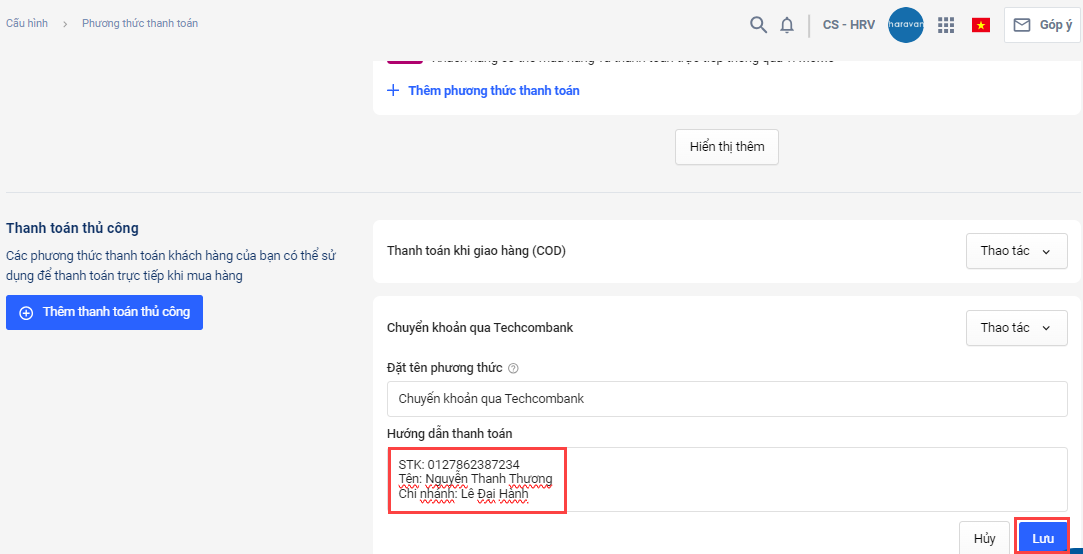Click the help icon beside Đặt tên phương thức
This screenshot has height=554, width=1083.
[x=513, y=368]
